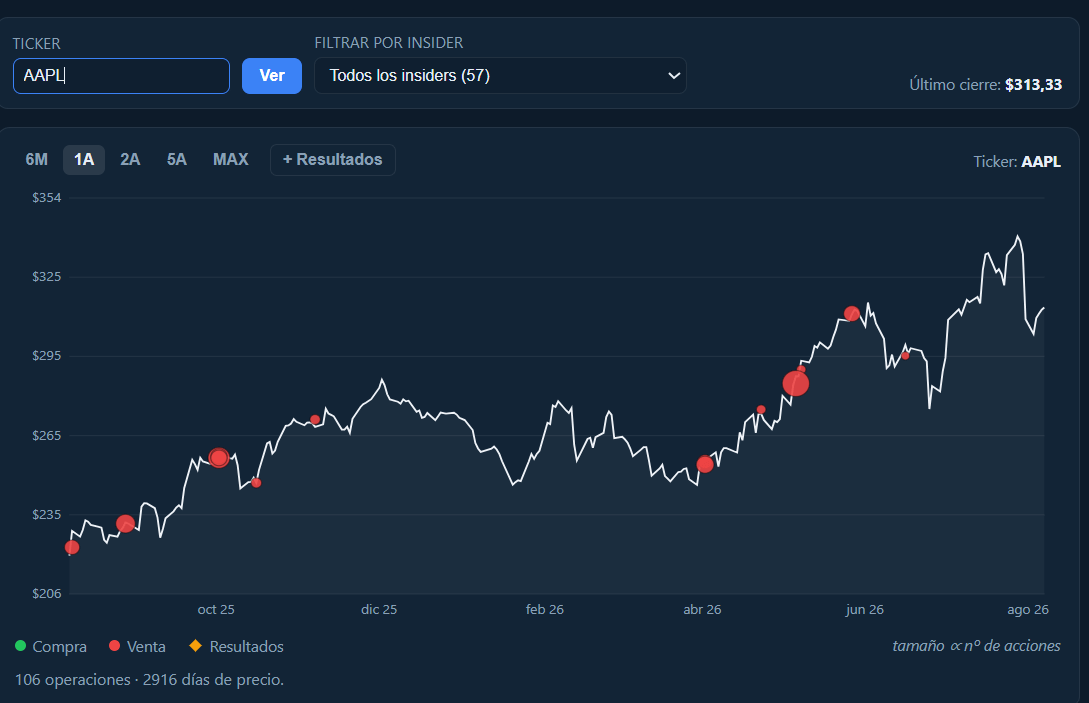
Task: Click the Venta legend label
Action: click(146, 647)
